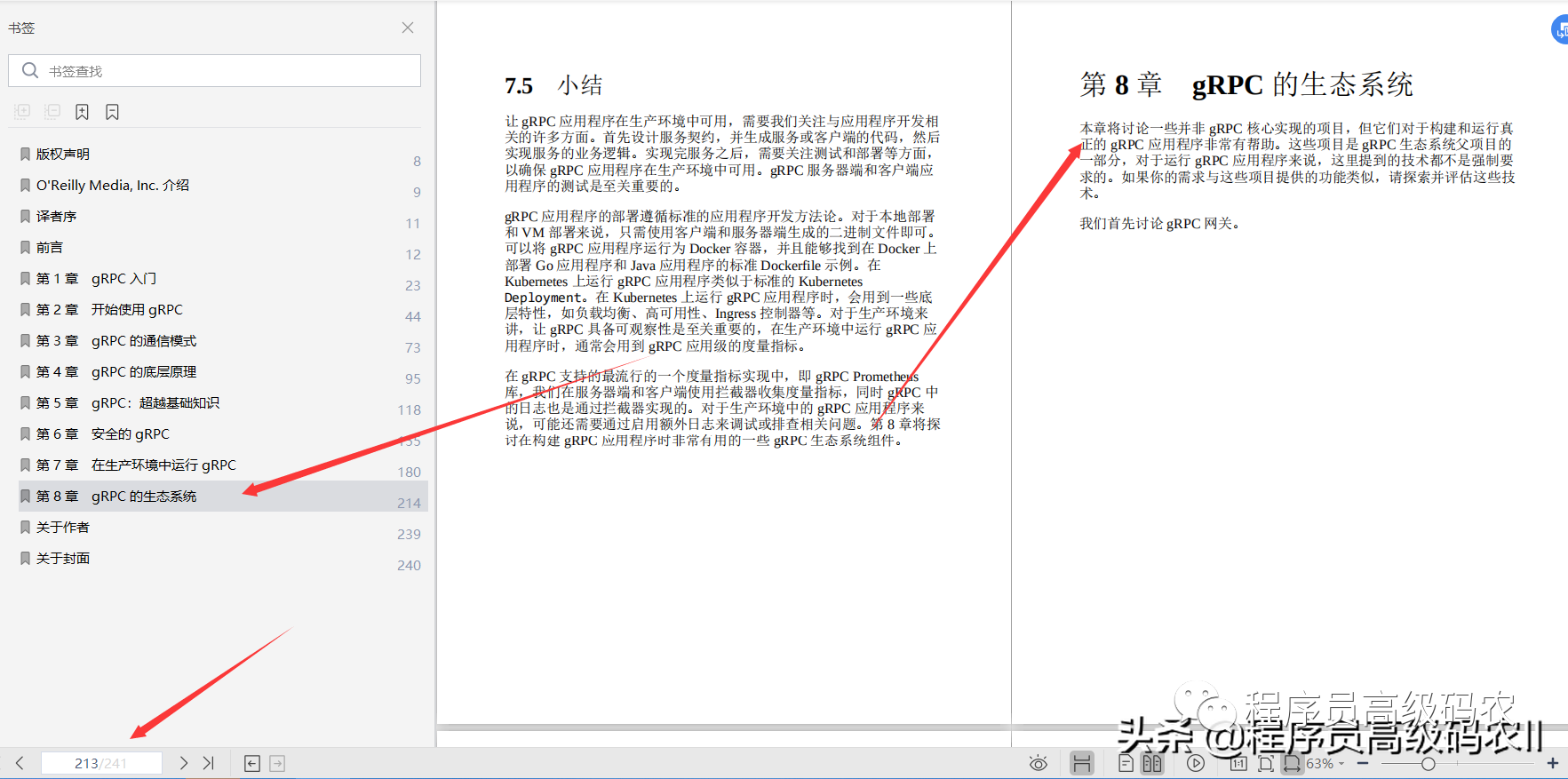Viewport: 1568px width, 779px height.
Task: Go forward to the next view
Action: [x=277, y=764]
